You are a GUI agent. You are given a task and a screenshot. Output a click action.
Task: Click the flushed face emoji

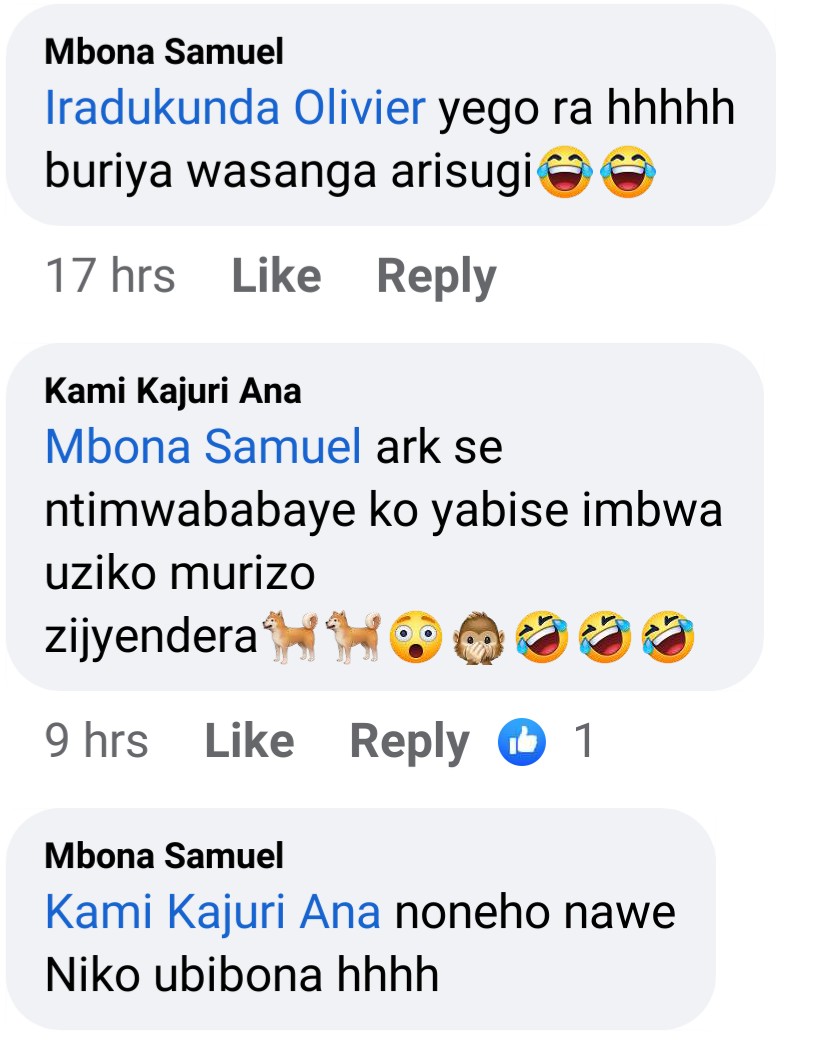pyautogui.click(x=417, y=637)
